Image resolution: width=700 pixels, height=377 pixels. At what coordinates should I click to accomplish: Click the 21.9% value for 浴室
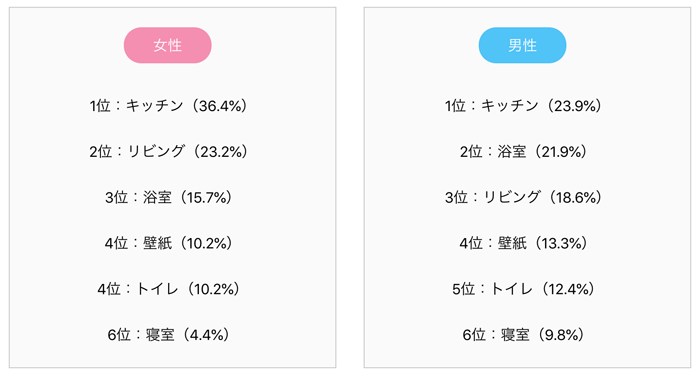[x=560, y=152]
